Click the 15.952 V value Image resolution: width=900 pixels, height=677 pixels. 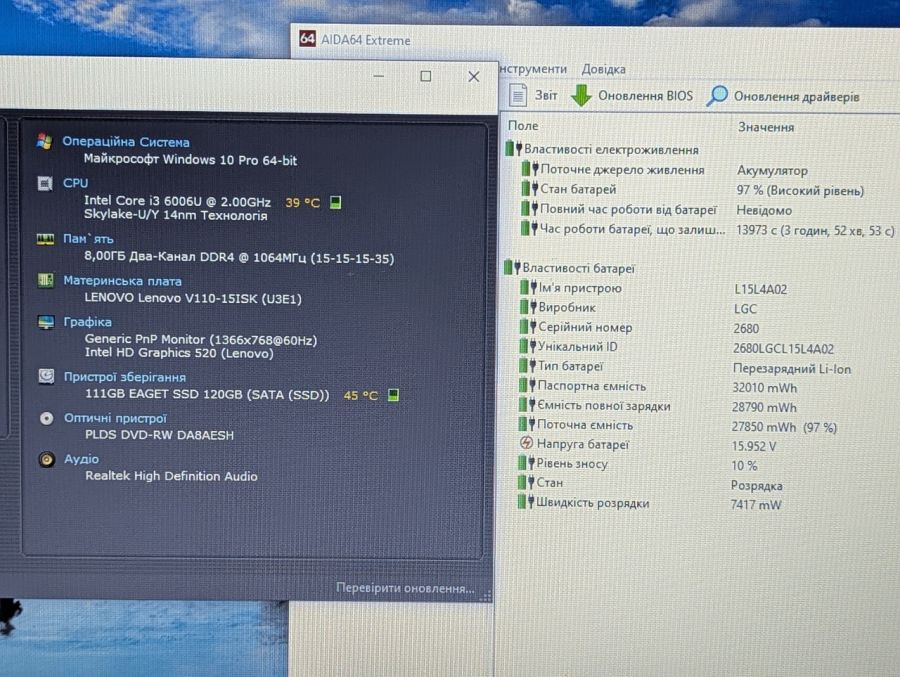(x=754, y=446)
